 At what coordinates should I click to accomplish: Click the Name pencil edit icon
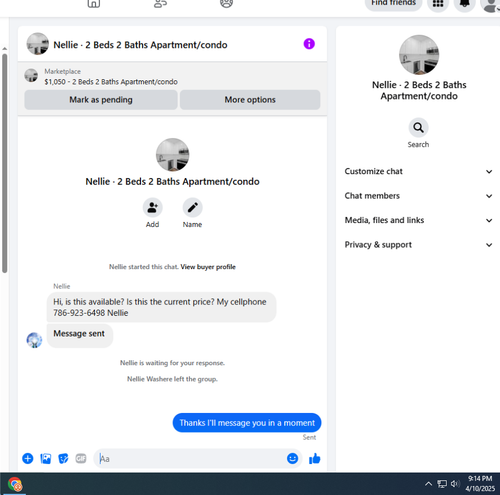192,207
